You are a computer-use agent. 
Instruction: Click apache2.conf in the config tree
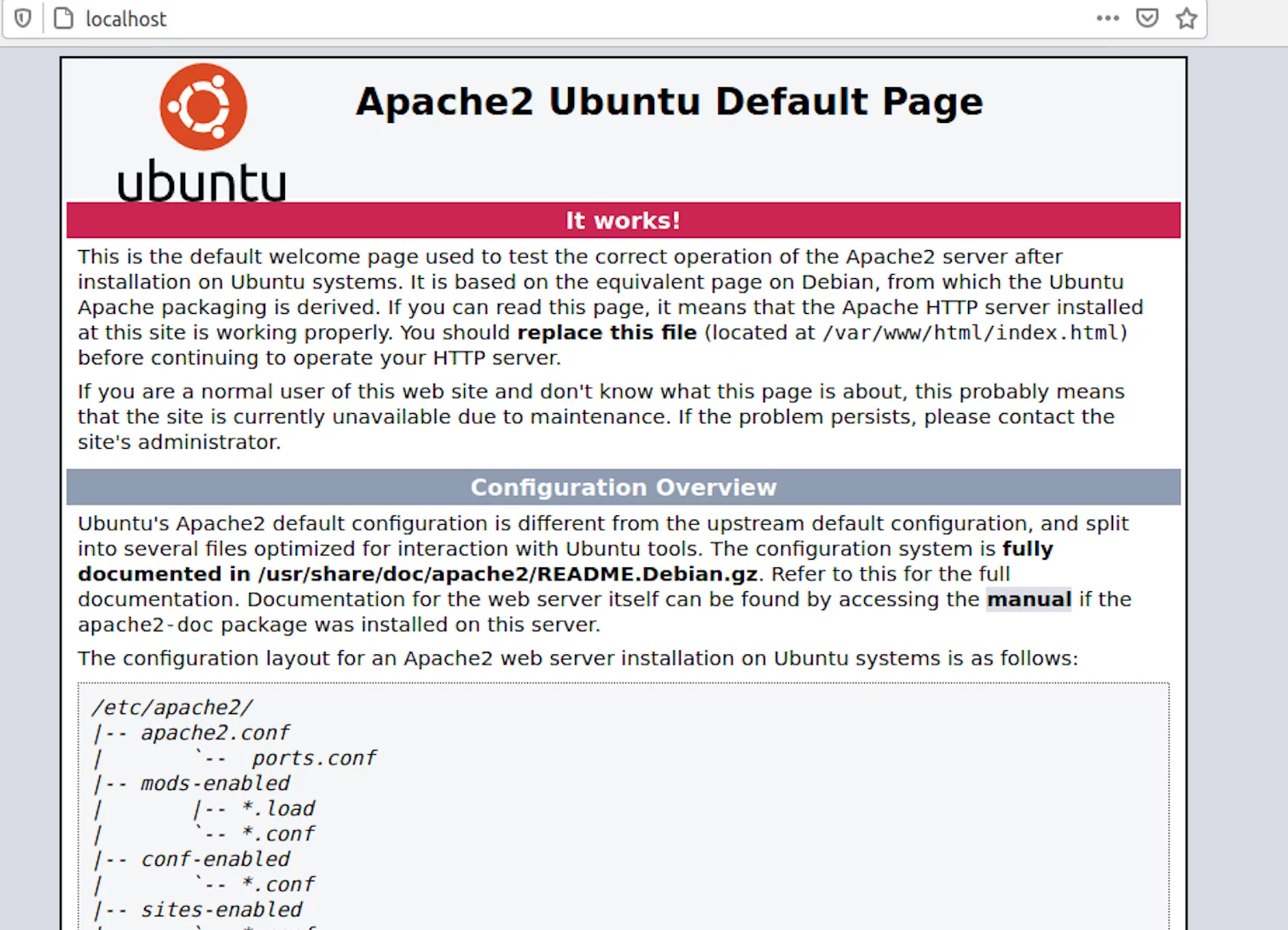[215, 733]
